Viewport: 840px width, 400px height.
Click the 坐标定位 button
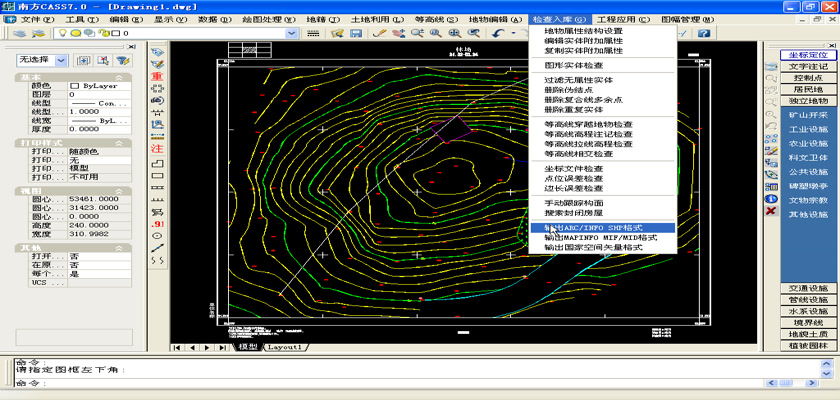coord(808,55)
